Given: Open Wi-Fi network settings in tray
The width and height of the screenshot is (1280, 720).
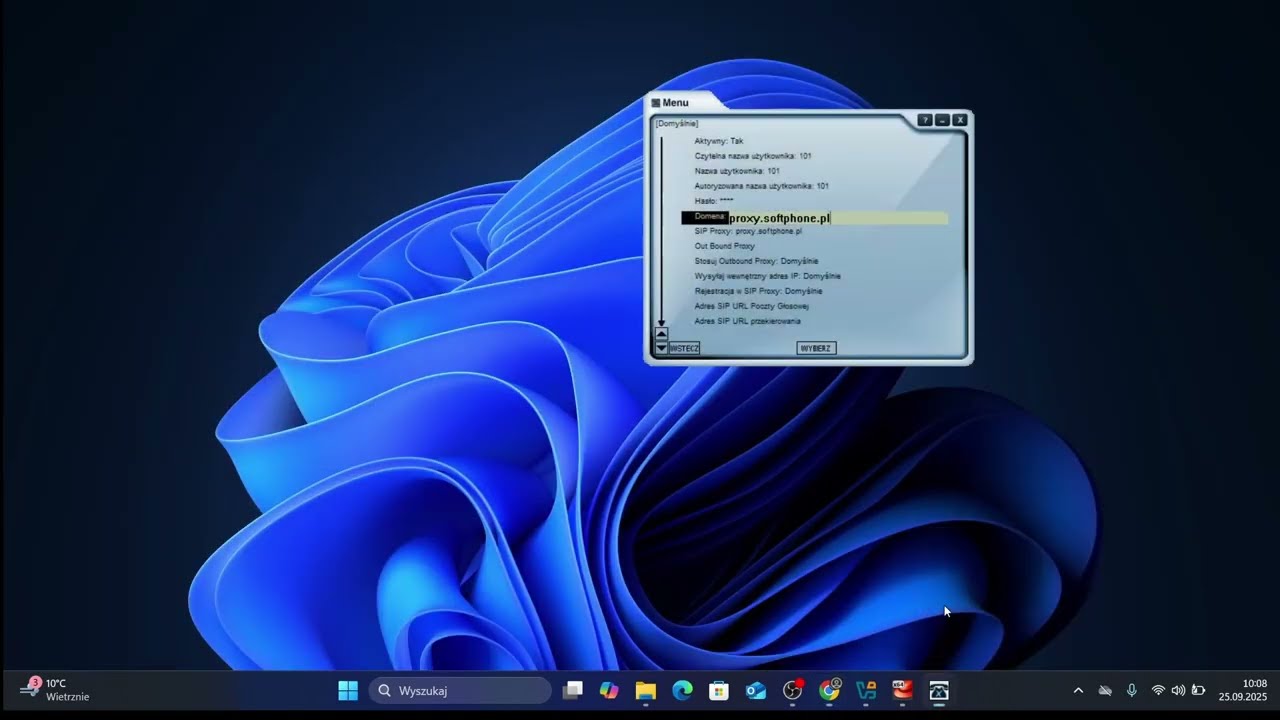Looking at the screenshot, I should click(x=1158, y=690).
